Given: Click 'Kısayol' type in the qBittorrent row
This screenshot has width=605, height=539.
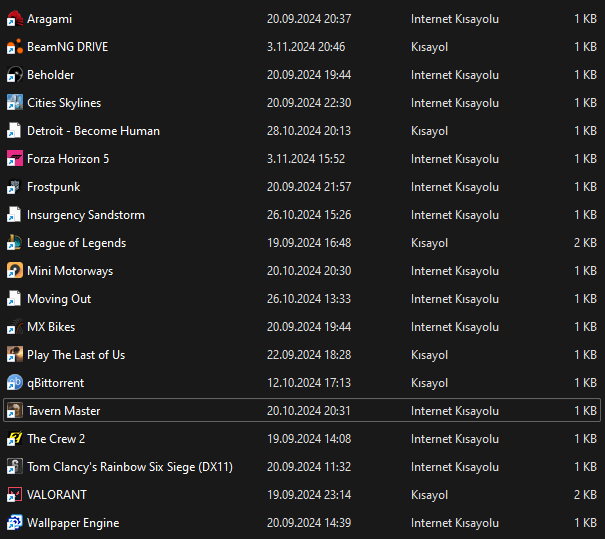Looking at the screenshot, I should point(429,383).
